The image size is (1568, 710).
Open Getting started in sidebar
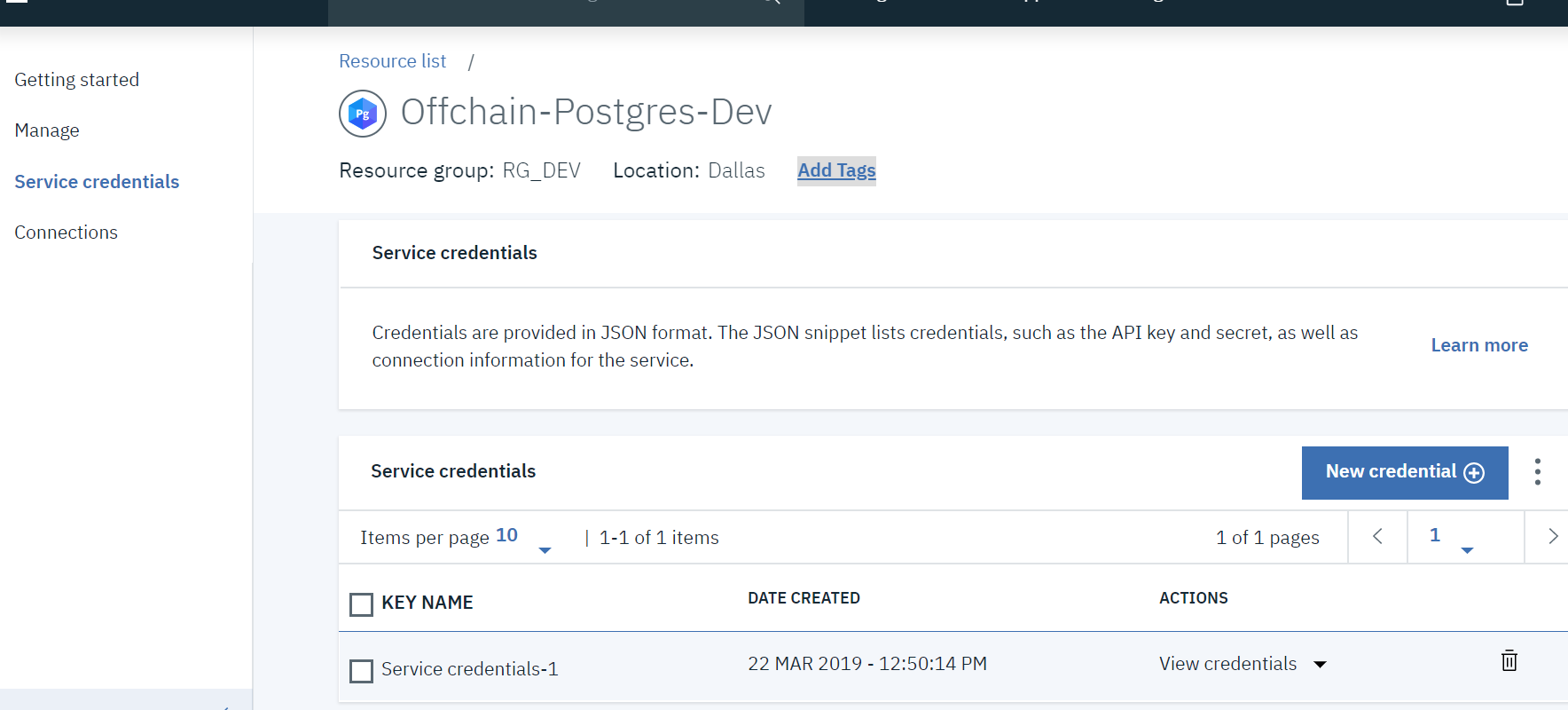(x=77, y=80)
